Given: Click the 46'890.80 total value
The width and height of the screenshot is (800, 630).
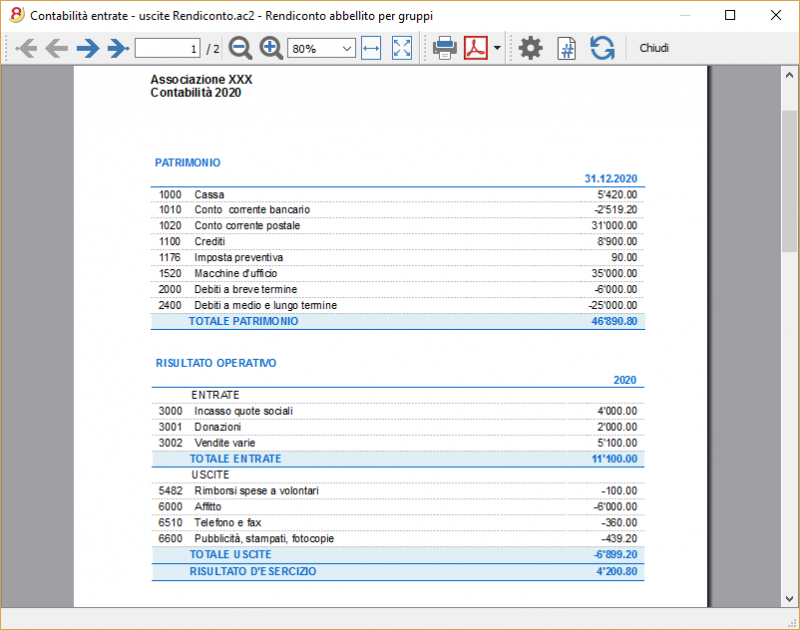Looking at the screenshot, I should click(x=614, y=321).
